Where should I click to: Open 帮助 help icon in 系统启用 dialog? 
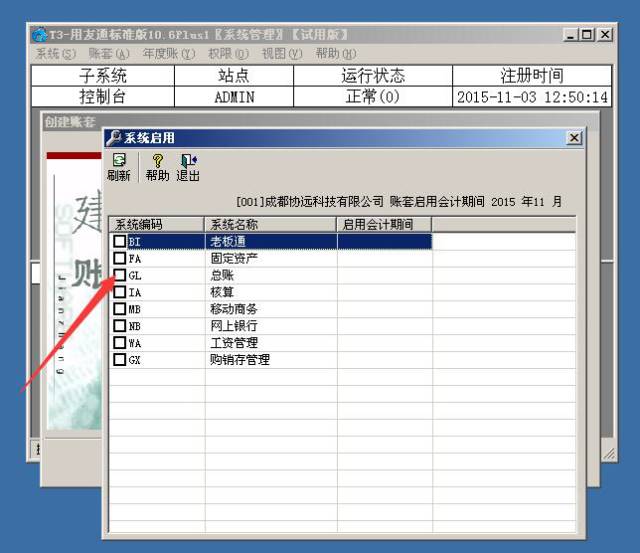click(x=158, y=167)
